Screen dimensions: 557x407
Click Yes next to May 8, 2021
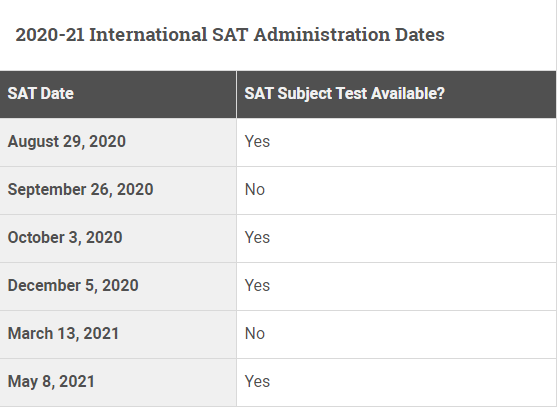pos(257,381)
